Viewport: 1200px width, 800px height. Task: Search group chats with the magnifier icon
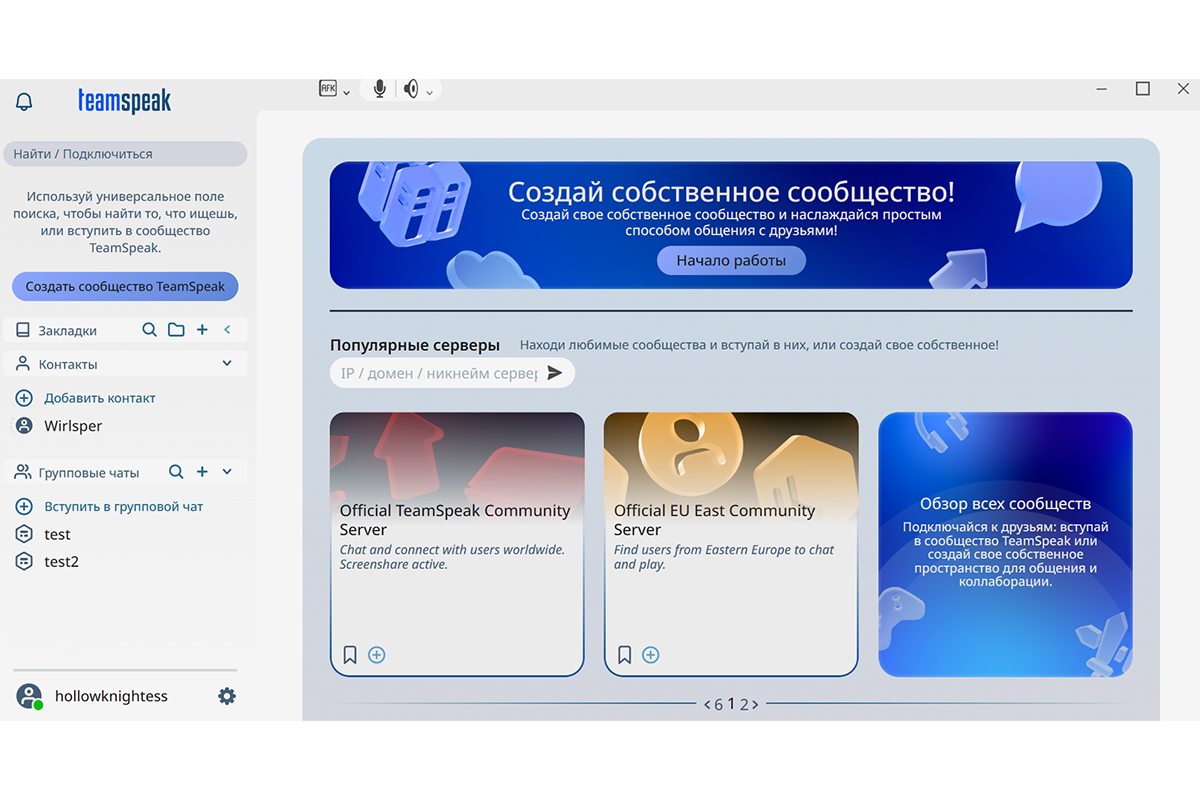coord(176,472)
